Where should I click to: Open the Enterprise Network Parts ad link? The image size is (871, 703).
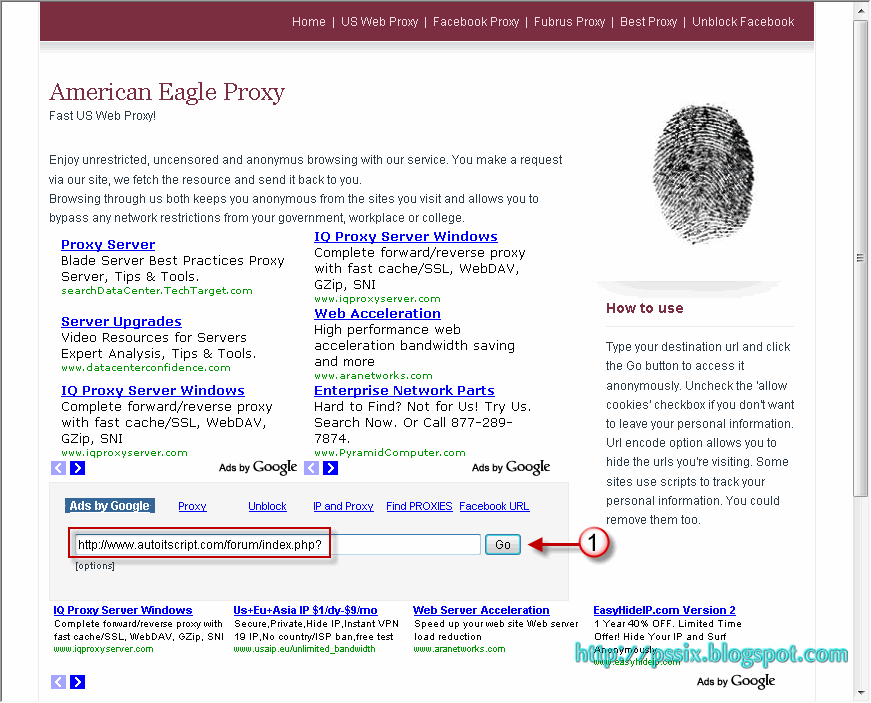[404, 390]
